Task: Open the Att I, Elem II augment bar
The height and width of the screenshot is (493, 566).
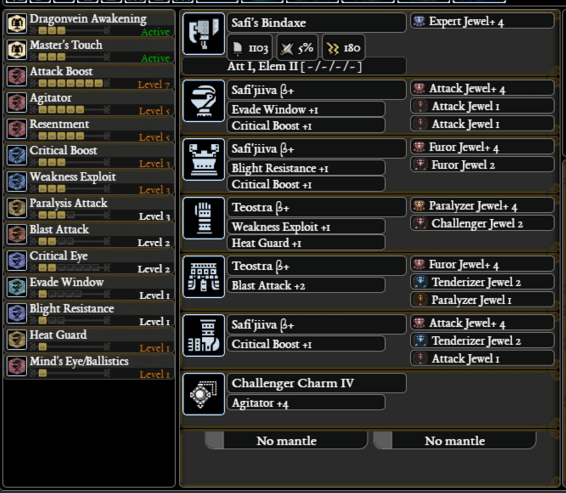Action: click(x=295, y=66)
